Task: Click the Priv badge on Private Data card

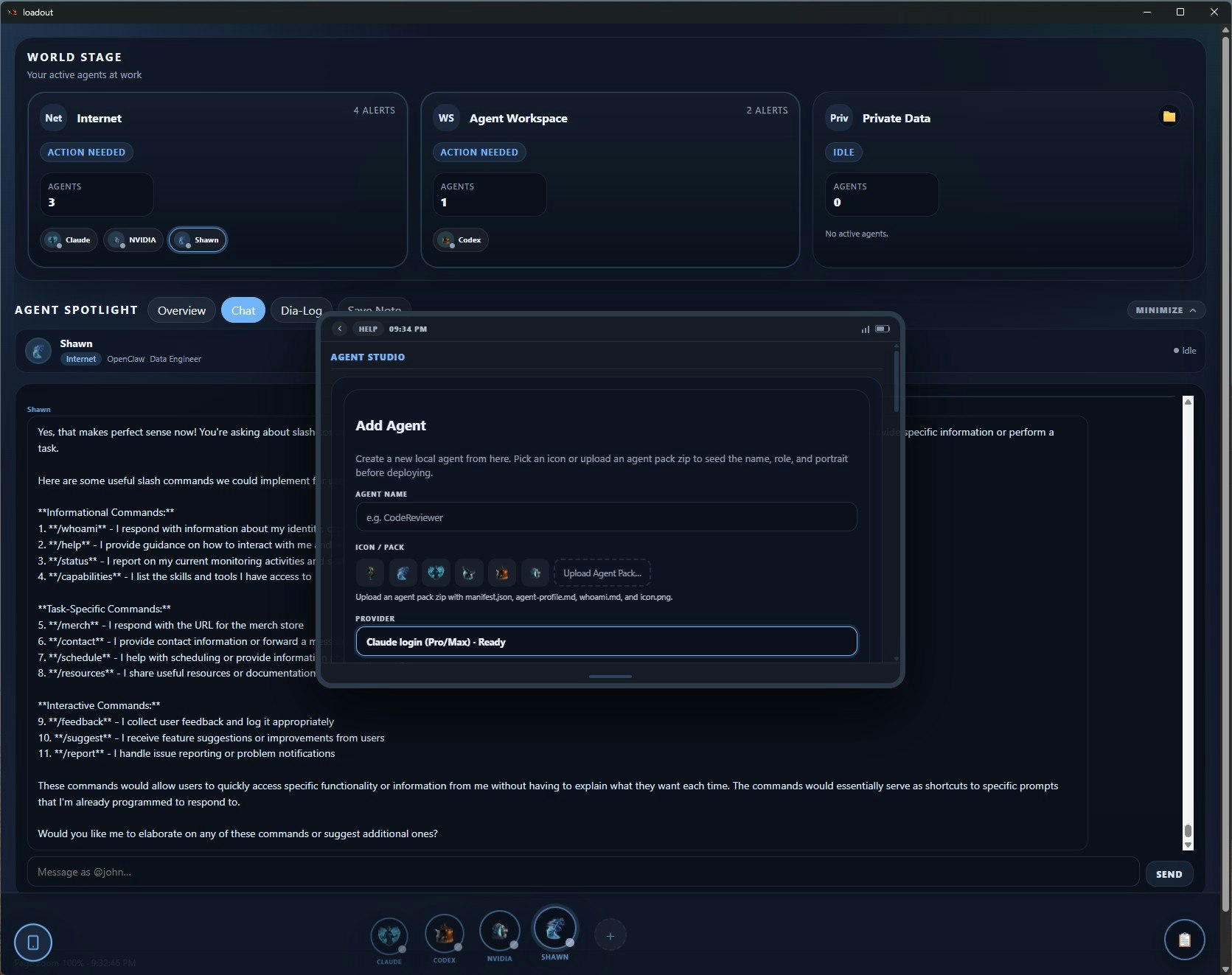Action: pyautogui.click(x=839, y=118)
